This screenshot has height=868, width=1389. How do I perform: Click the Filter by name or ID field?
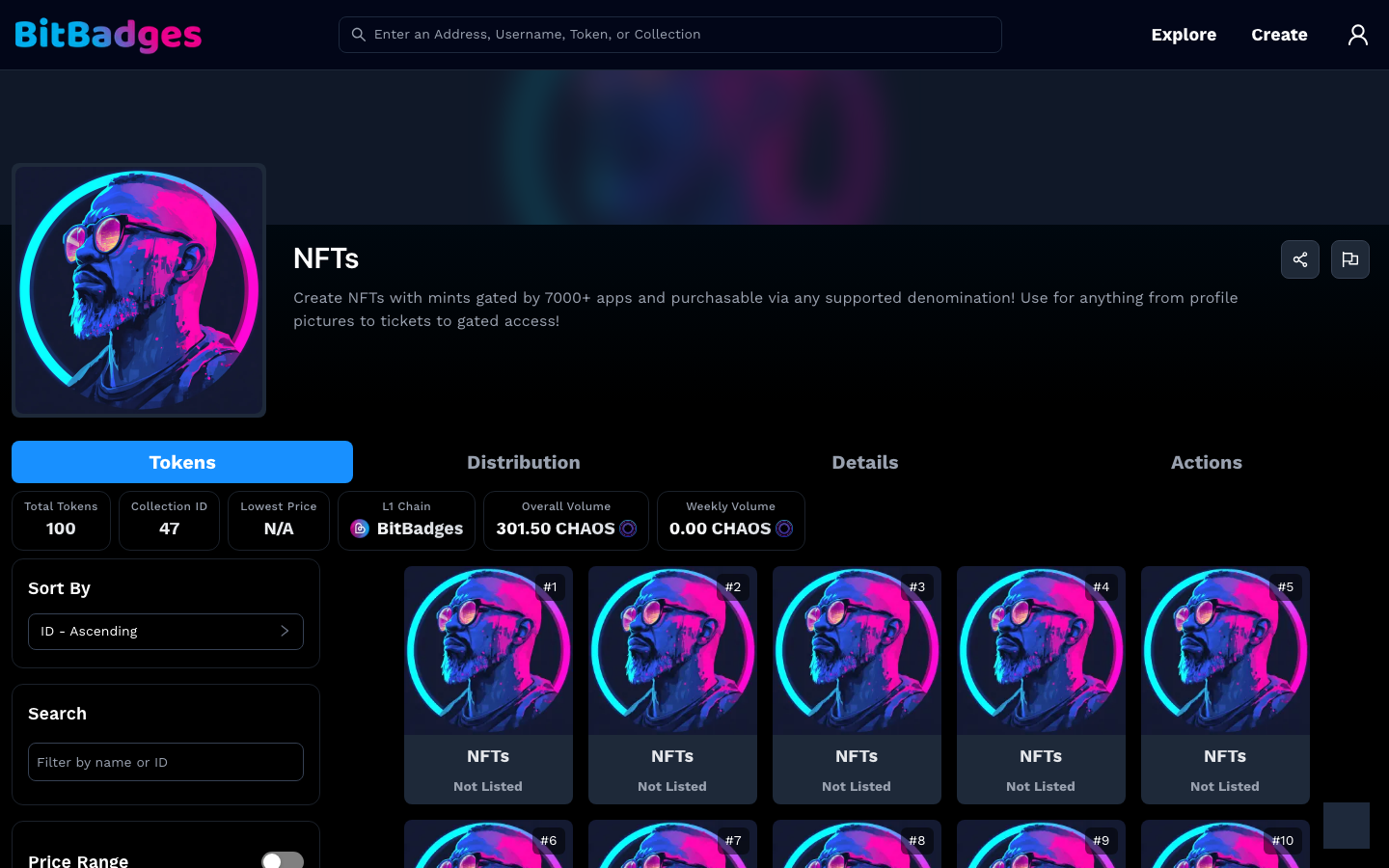click(166, 762)
